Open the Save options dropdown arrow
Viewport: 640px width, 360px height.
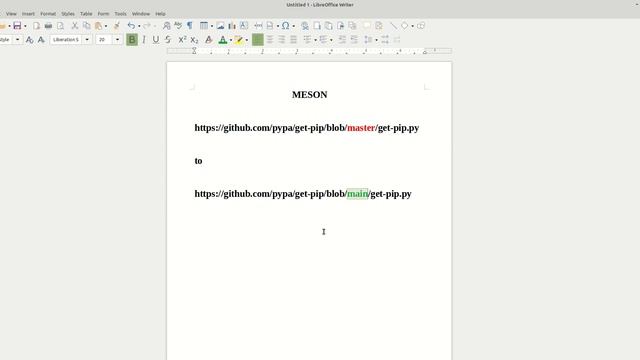pos(25,26)
